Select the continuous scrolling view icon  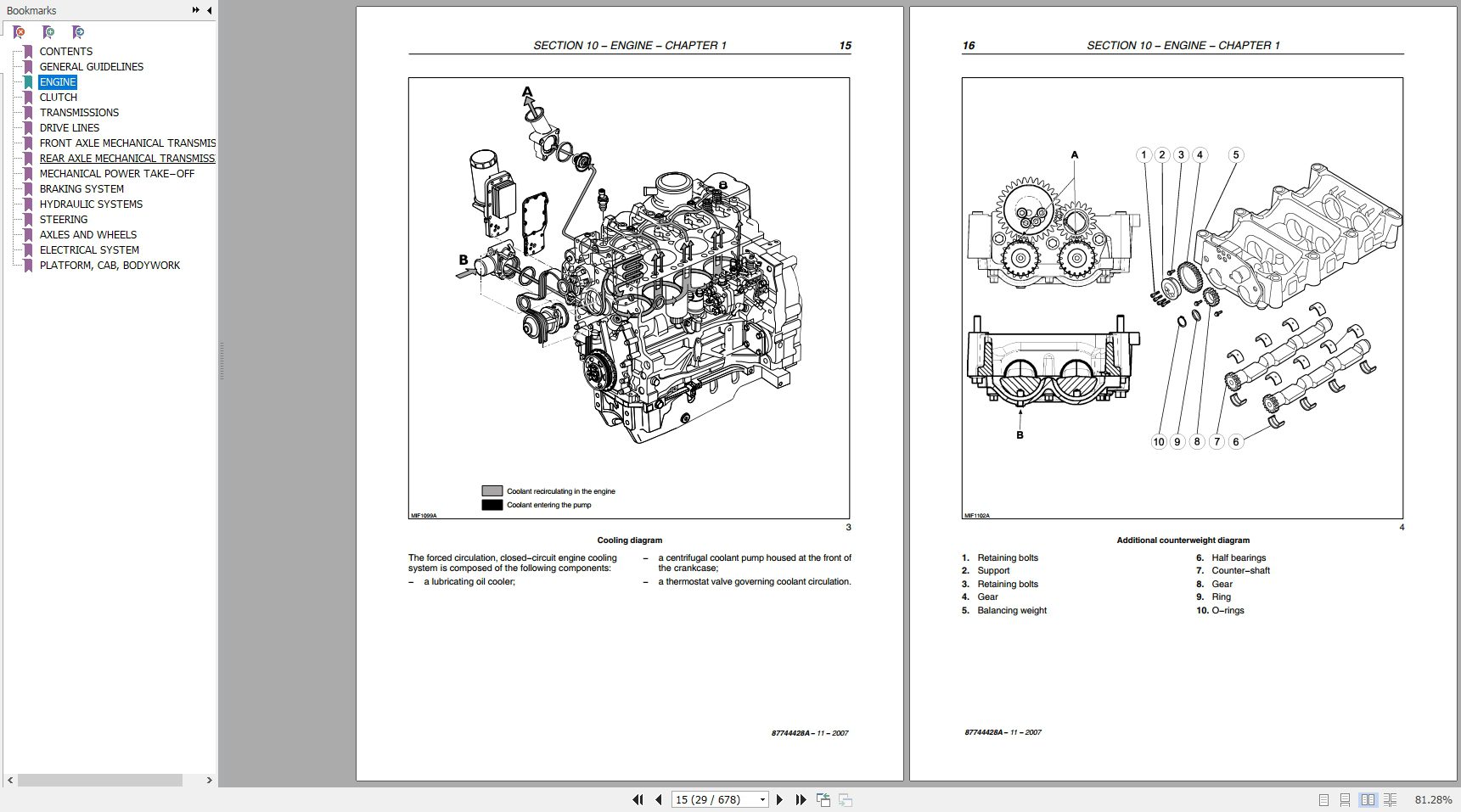(x=1346, y=799)
